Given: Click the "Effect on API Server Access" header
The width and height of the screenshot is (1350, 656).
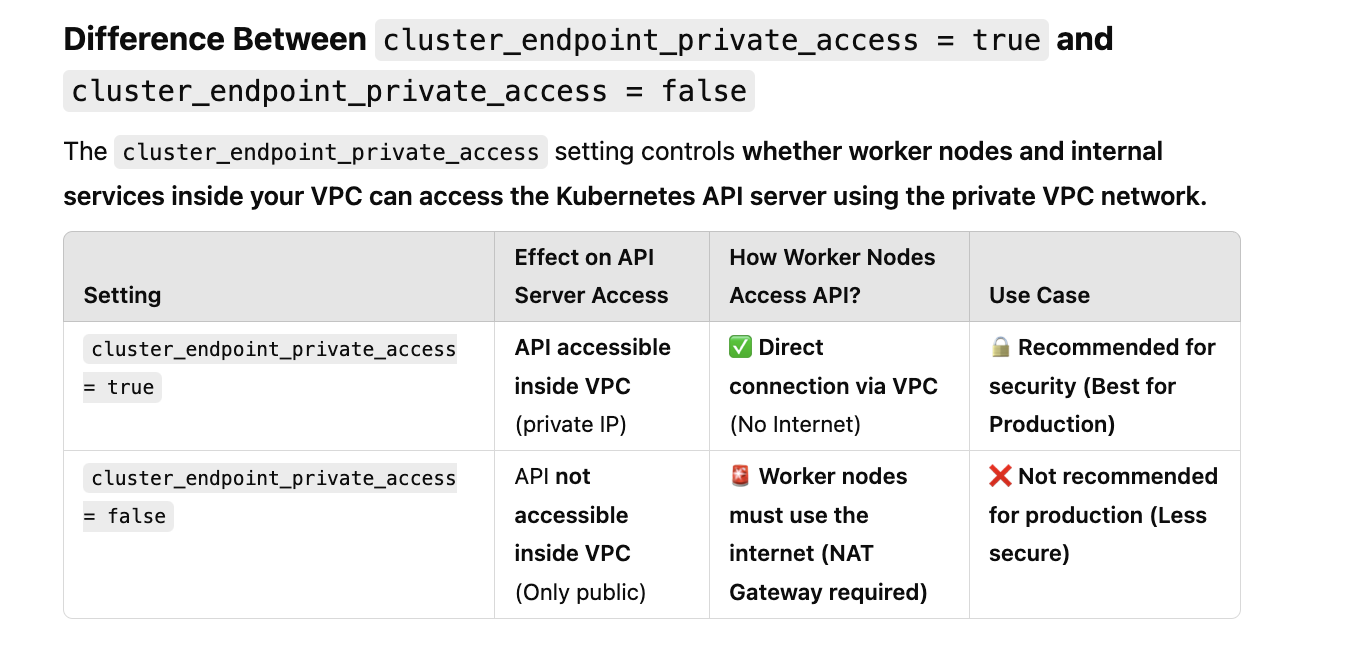Looking at the screenshot, I should point(591,276).
